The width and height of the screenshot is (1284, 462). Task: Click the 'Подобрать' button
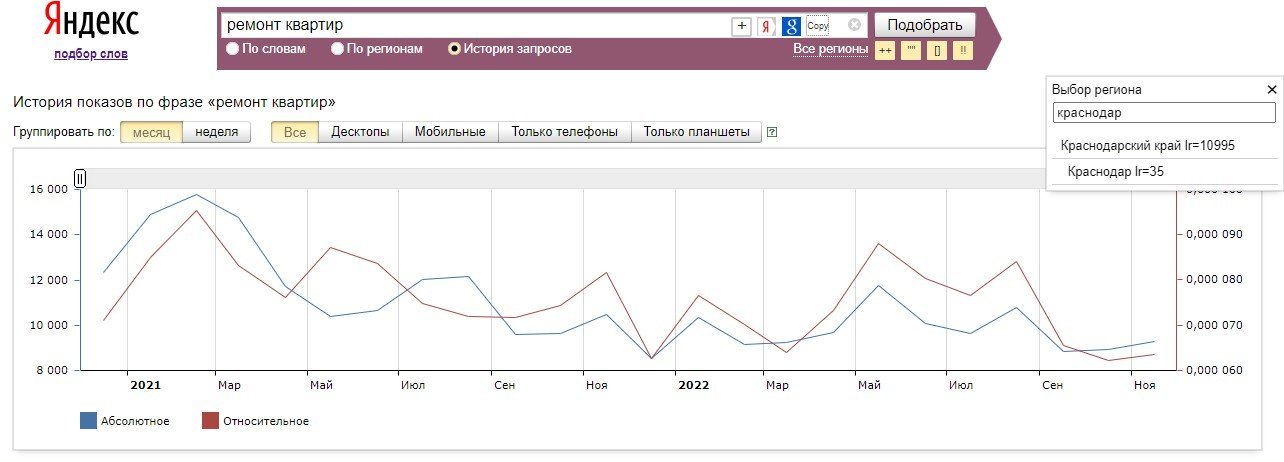coord(925,25)
